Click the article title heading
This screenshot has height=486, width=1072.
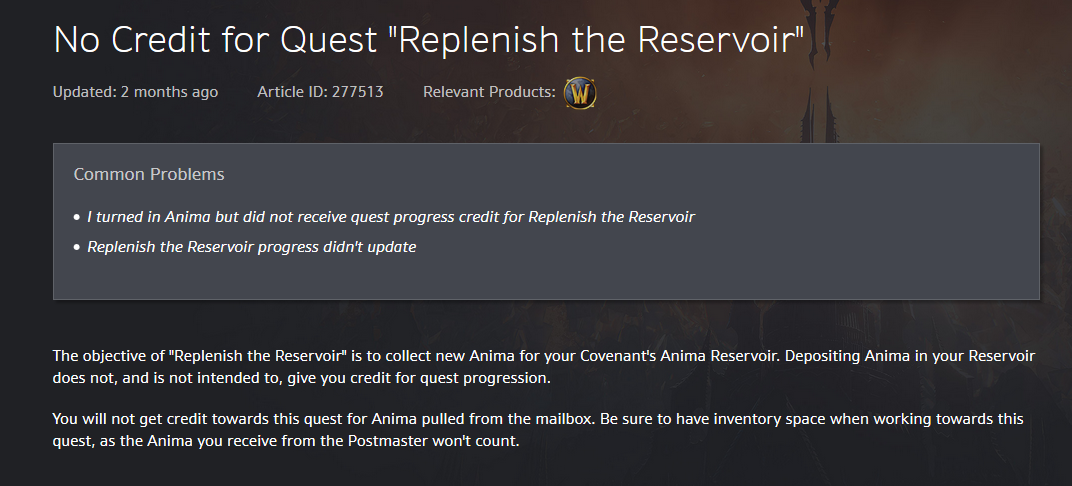pos(429,40)
